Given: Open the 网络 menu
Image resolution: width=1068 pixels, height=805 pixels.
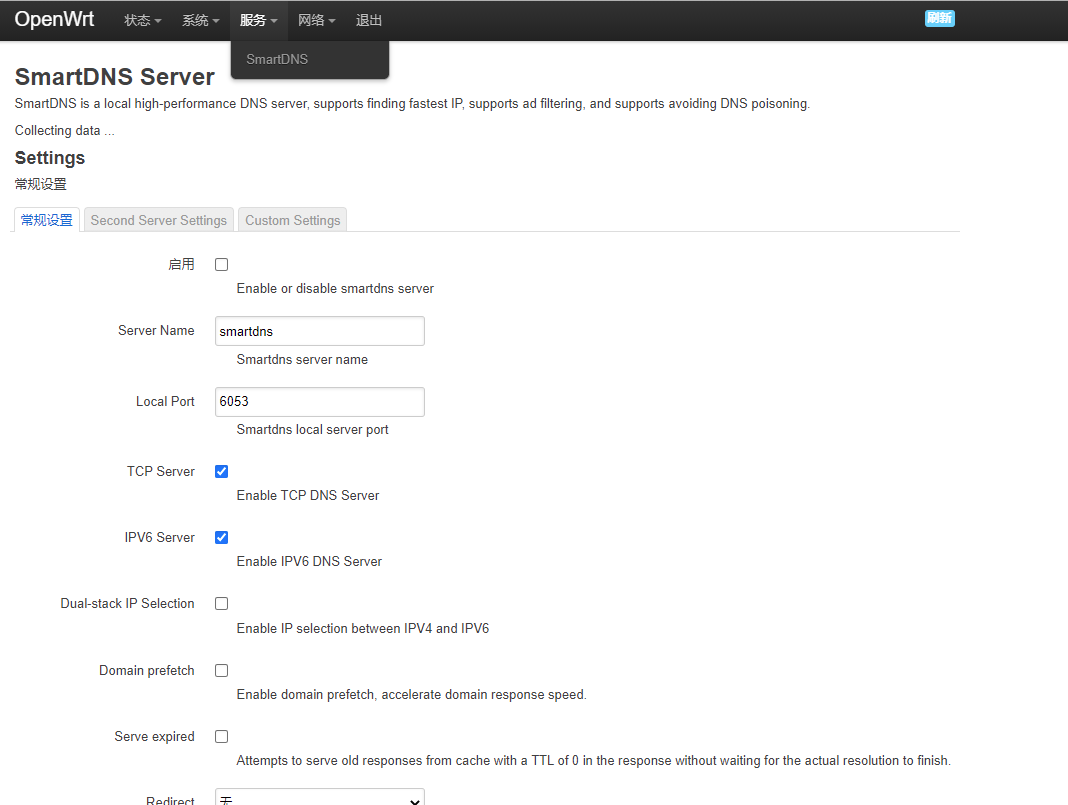Looking at the screenshot, I should tap(317, 20).
